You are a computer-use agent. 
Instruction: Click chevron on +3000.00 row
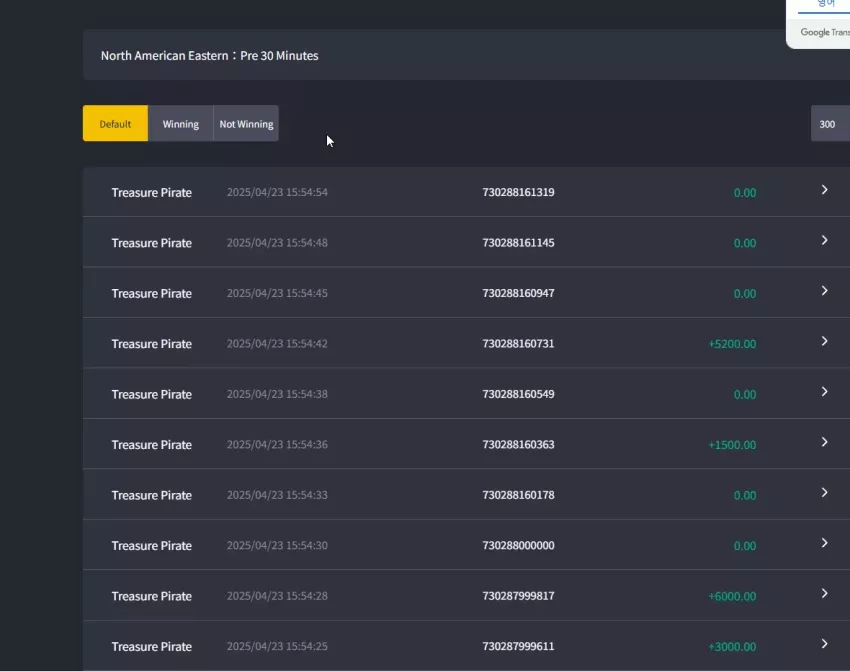(824, 644)
